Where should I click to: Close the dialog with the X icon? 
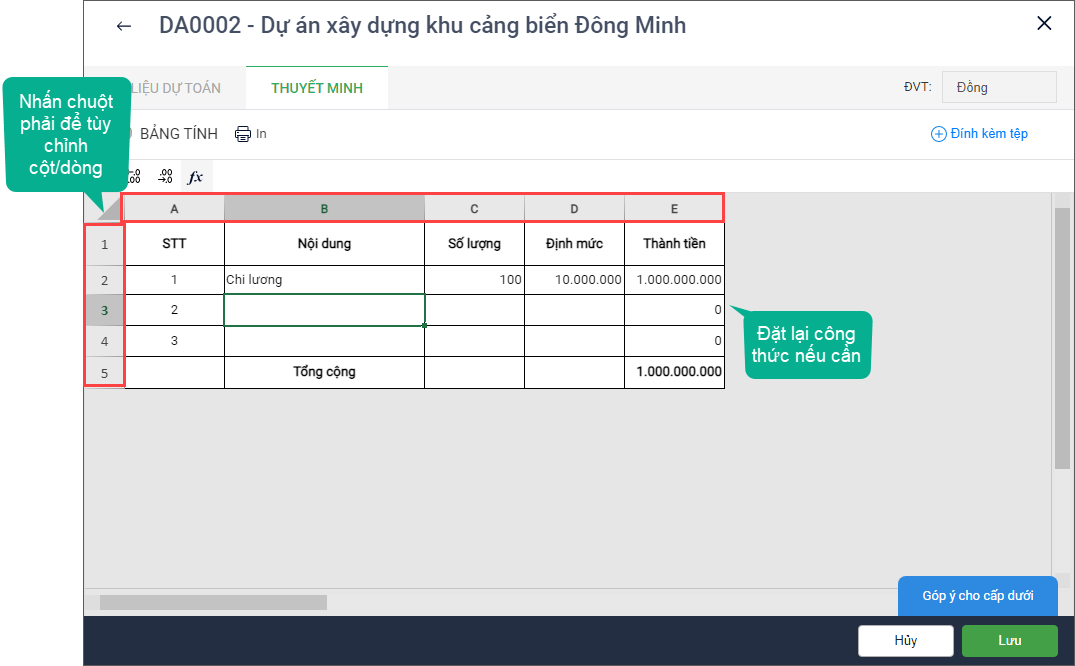click(x=1044, y=24)
